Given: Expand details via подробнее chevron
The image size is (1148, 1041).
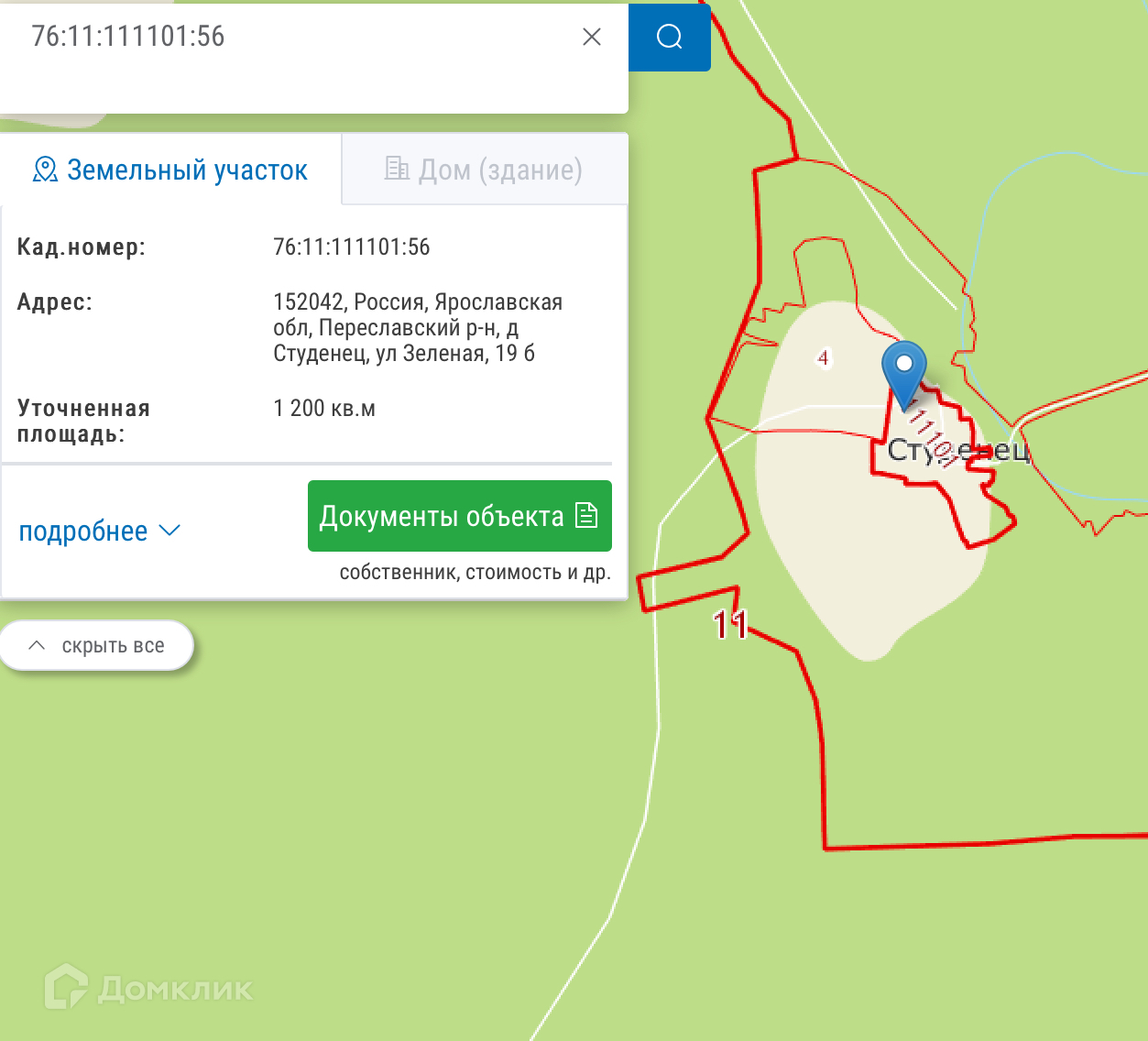Looking at the screenshot, I should [169, 531].
